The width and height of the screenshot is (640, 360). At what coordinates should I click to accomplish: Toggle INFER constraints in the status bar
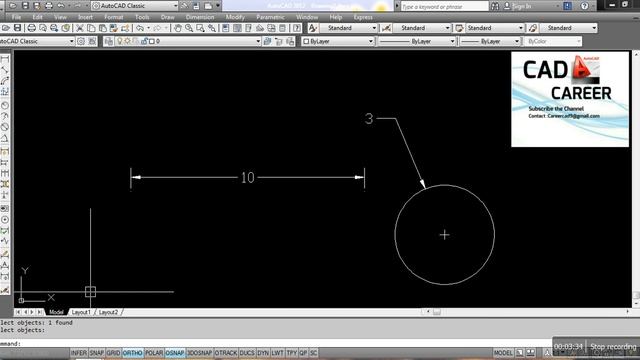79,353
